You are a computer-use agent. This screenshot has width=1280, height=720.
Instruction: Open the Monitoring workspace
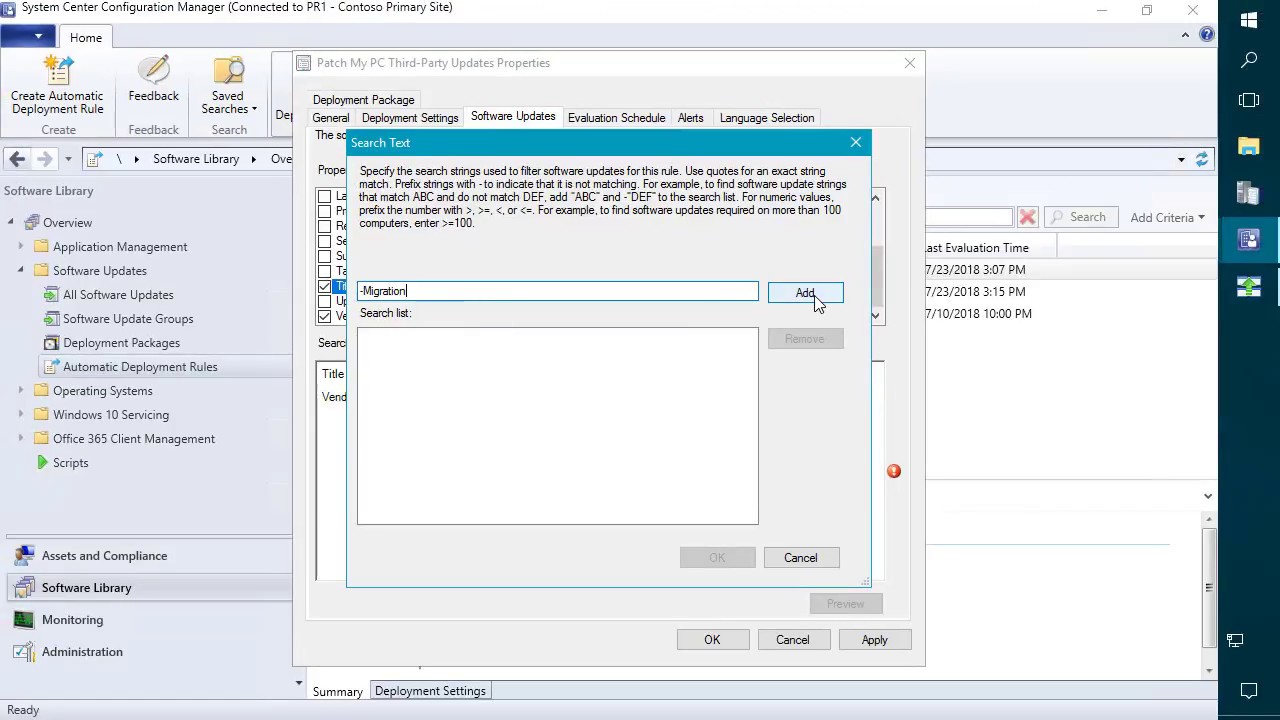[x=72, y=620]
